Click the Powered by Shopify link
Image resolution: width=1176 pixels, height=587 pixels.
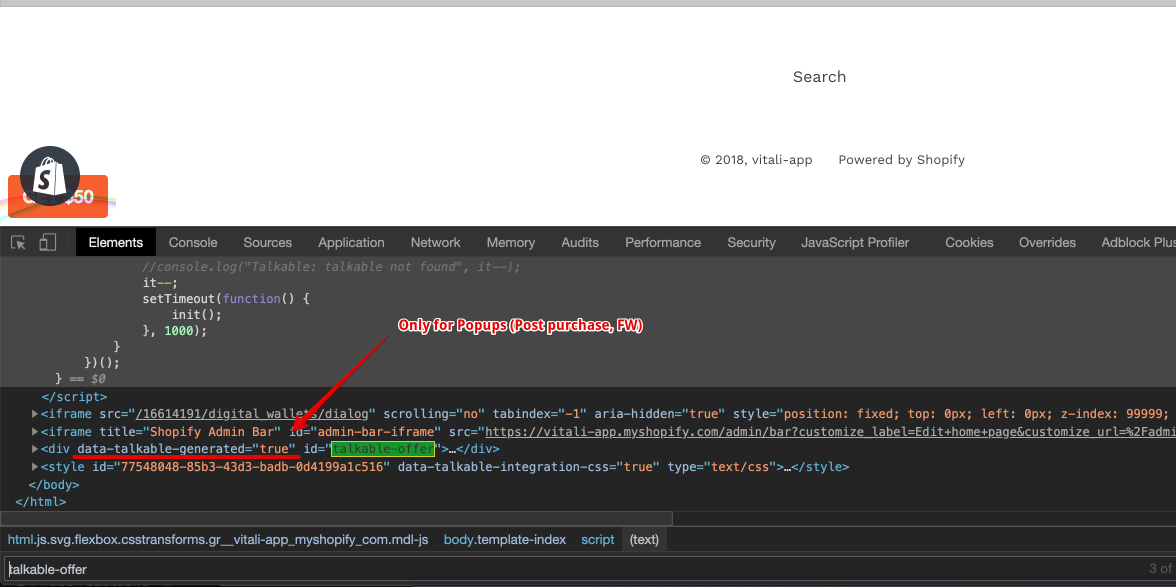pyautogui.click(x=902, y=160)
